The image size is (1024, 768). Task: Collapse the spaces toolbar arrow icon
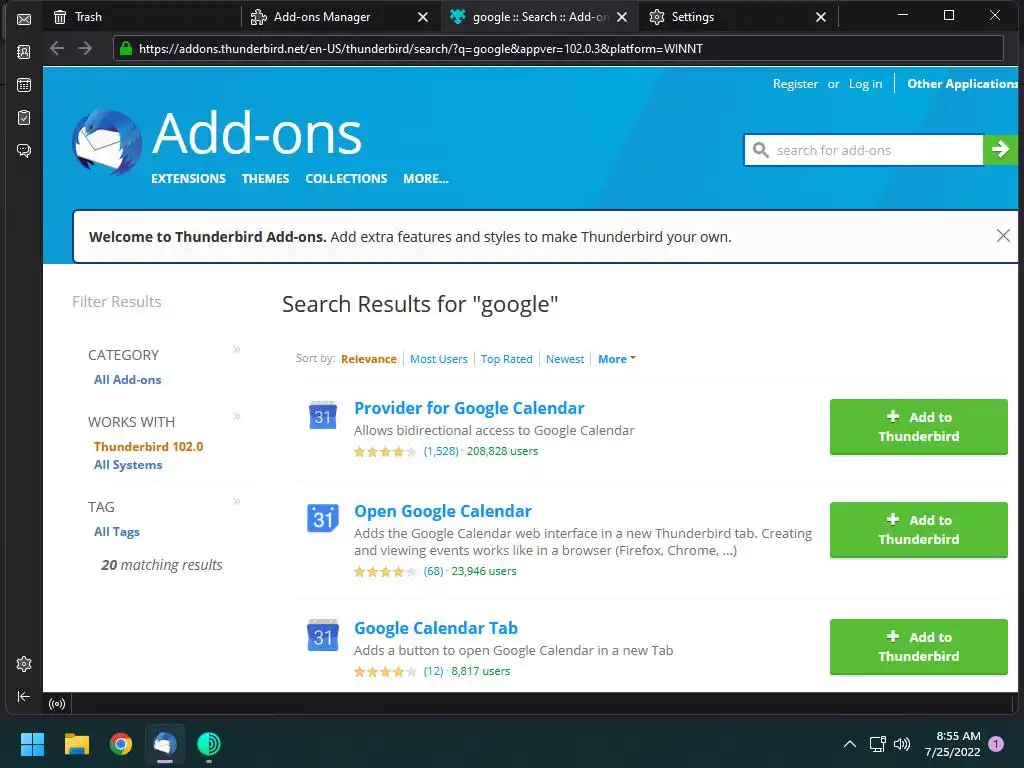point(24,696)
